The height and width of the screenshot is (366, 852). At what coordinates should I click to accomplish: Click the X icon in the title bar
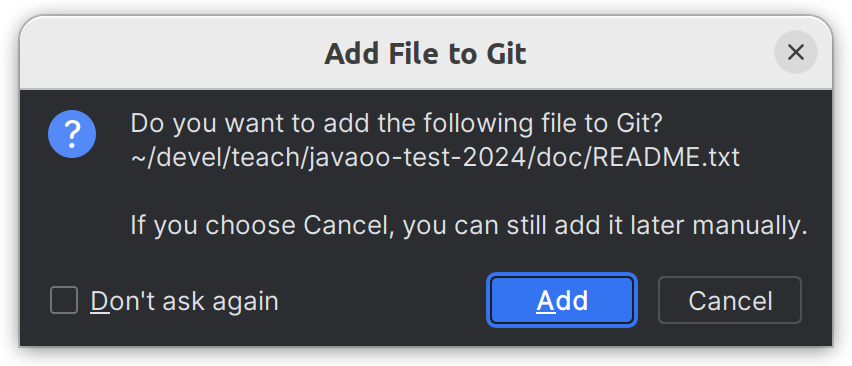tap(795, 52)
